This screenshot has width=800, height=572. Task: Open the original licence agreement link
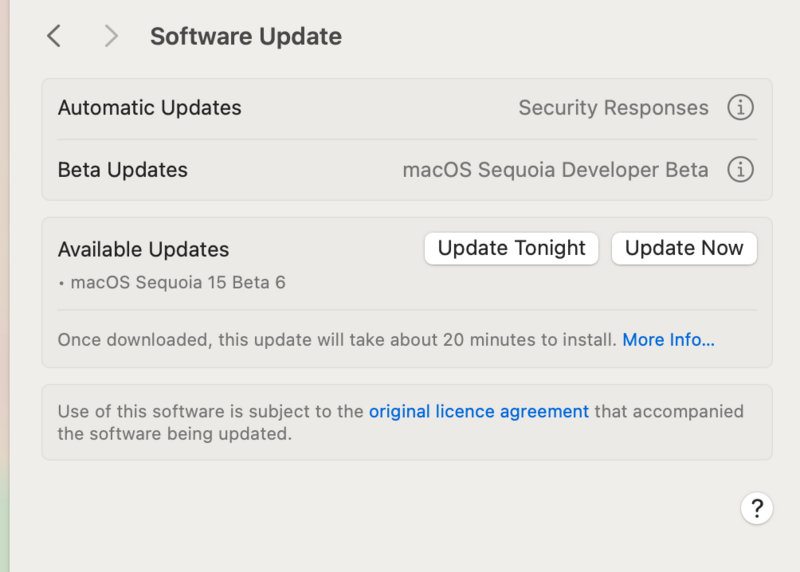(479, 411)
